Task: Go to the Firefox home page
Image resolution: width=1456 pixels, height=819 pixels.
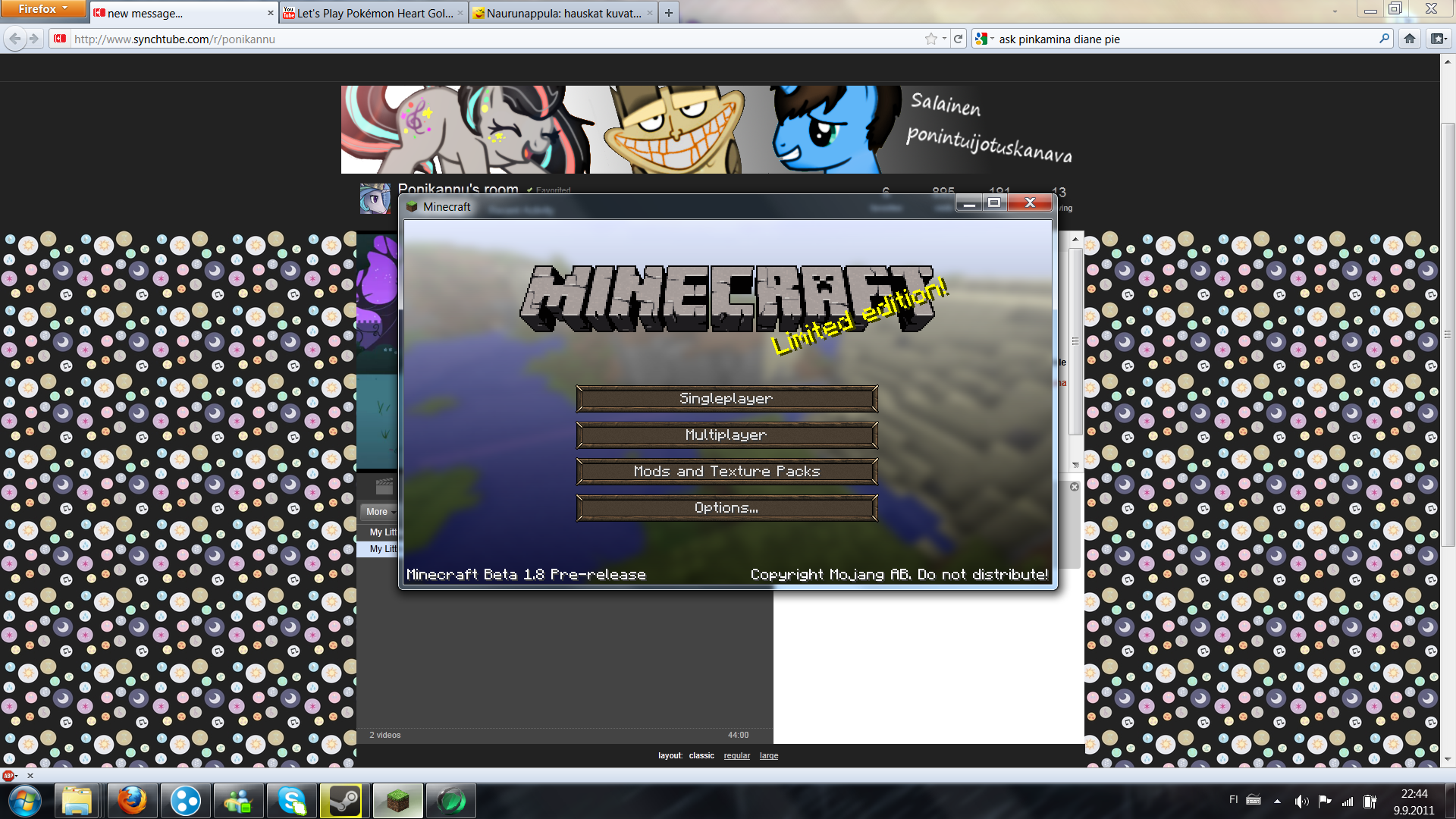Action: [x=1409, y=39]
